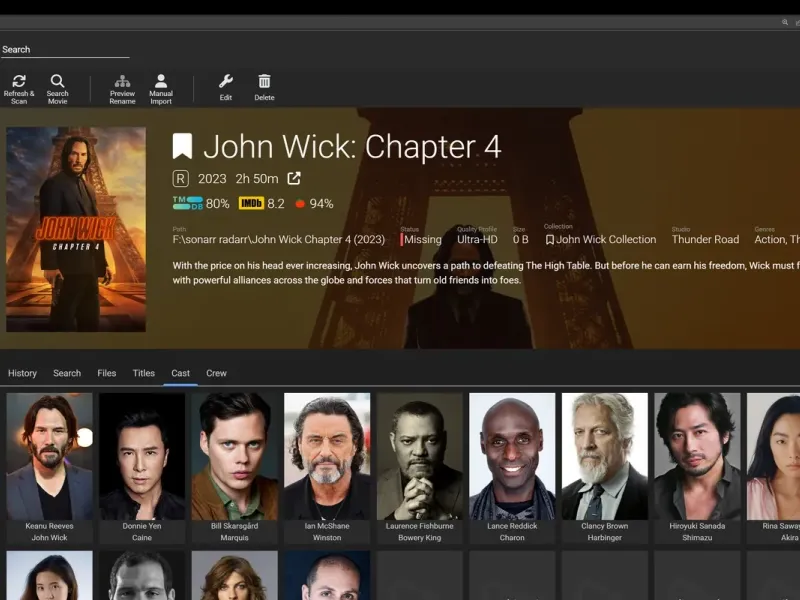Focus the Search input field

click(65, 50)
